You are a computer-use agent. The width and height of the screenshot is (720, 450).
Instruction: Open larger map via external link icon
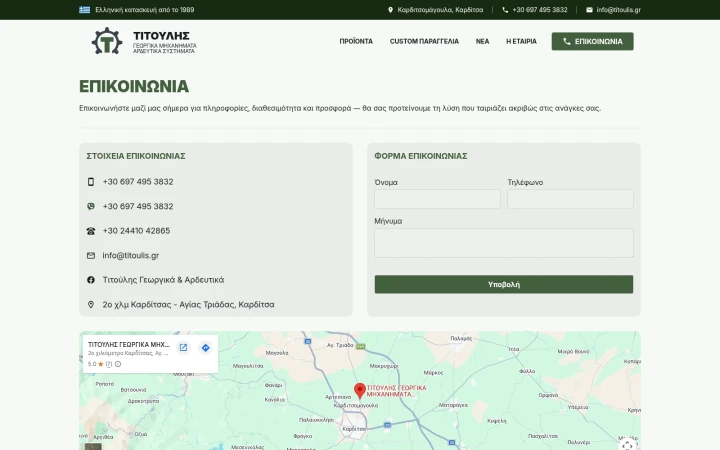click(183, 348)
